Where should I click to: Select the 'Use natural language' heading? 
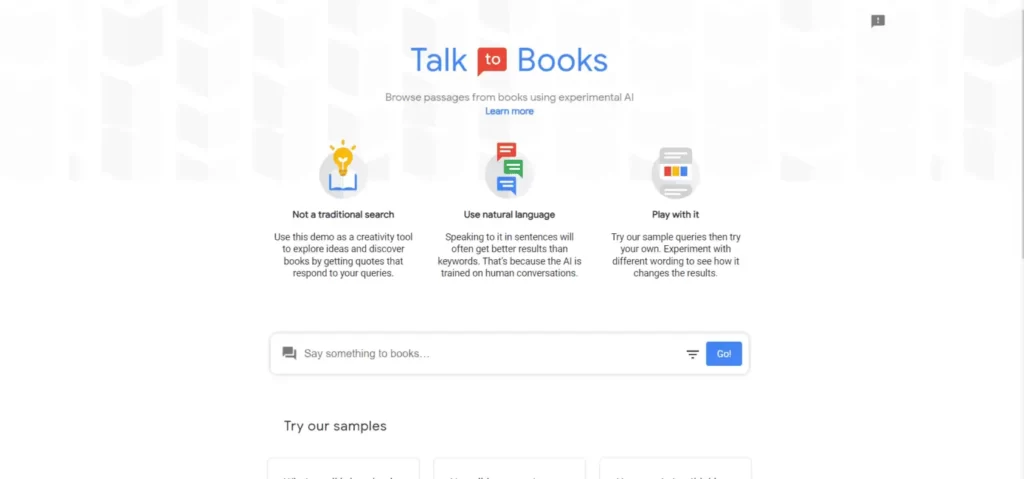[509, 214]
